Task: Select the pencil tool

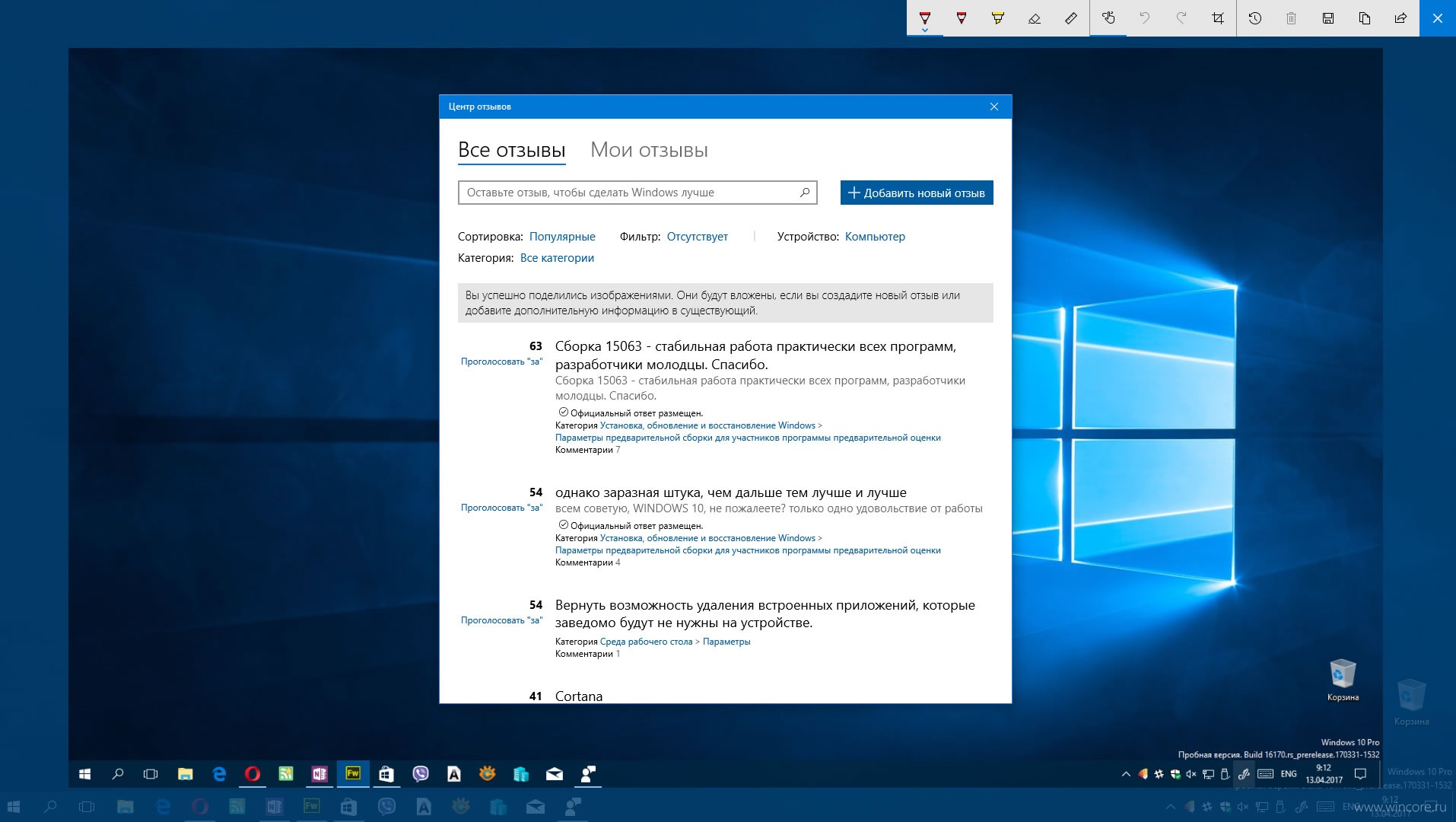Action: coord(962,18)
